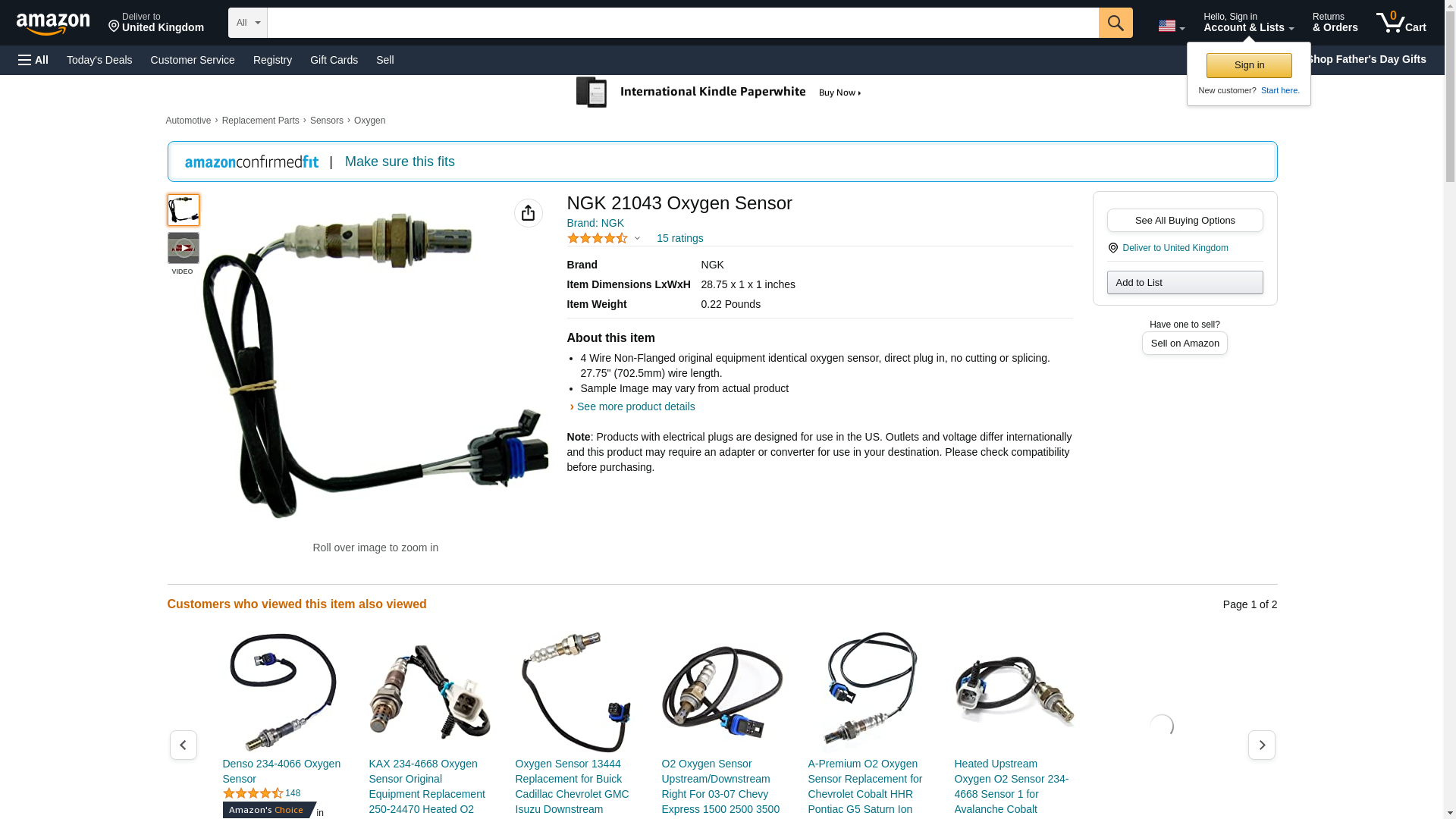Open the 15 ratings link
Viewport: 1456px width, 819px height.
679,238
